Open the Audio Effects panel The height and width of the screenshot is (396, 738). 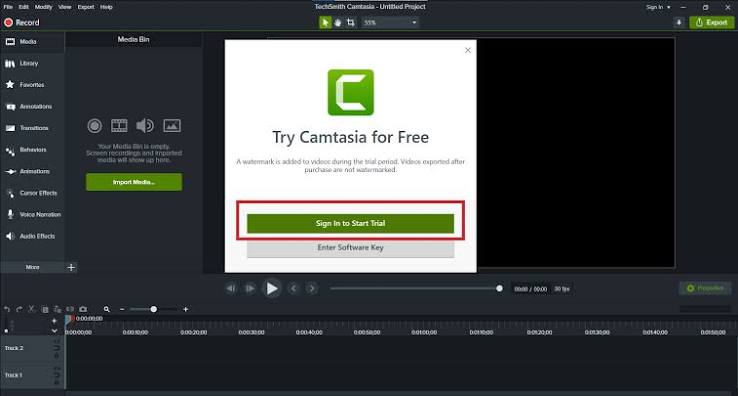32,236
